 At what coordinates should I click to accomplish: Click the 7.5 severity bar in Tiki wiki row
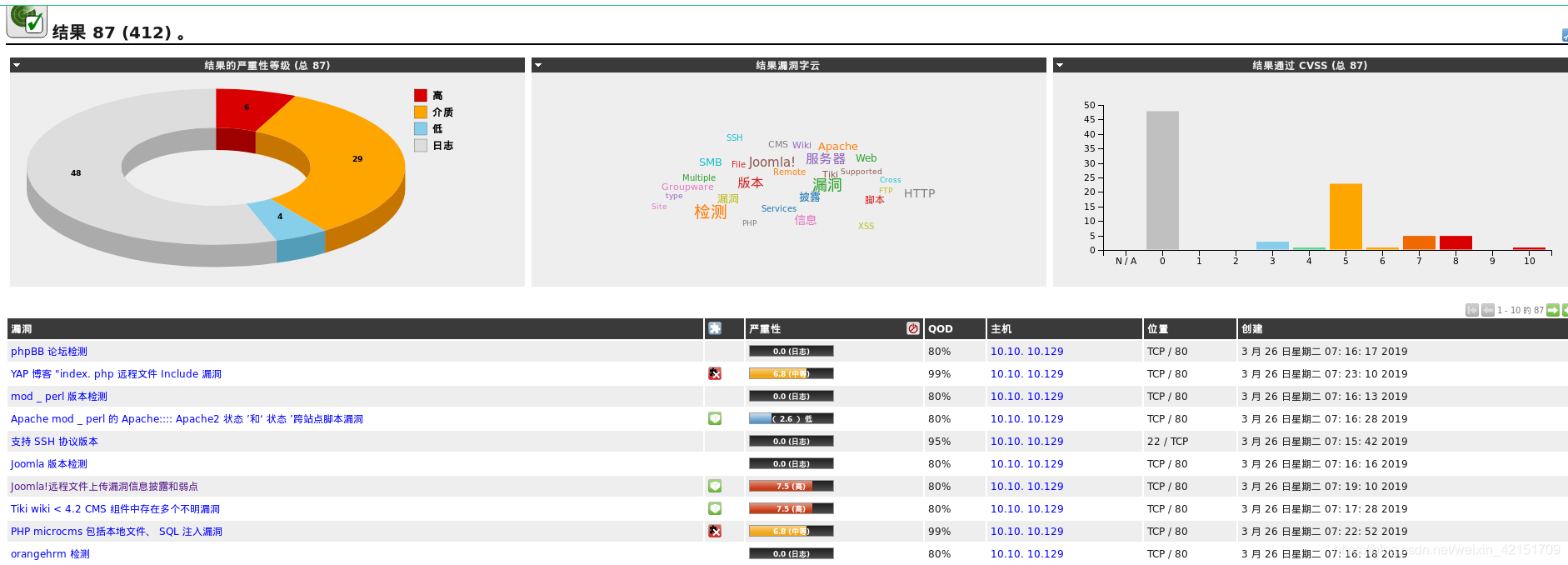coord(791,509)
